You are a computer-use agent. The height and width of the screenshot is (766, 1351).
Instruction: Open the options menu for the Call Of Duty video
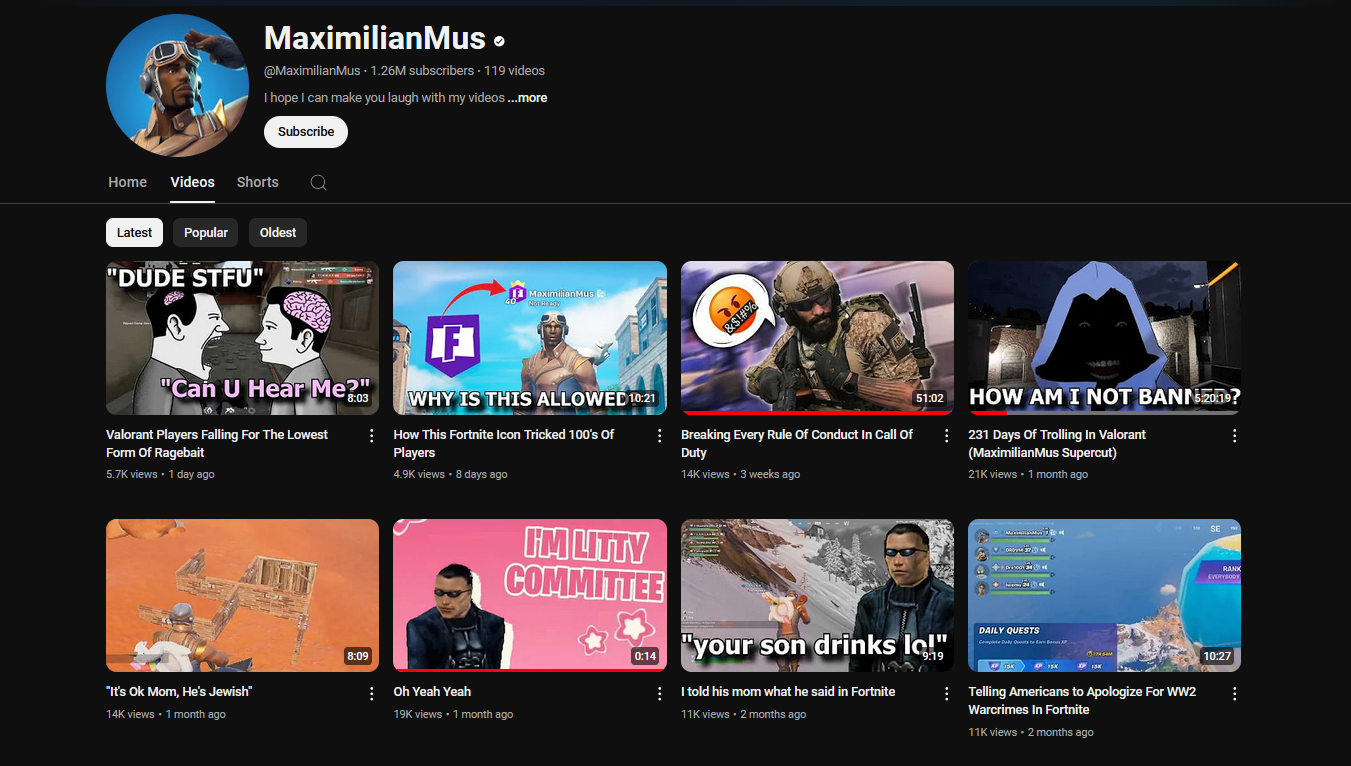click(x=946, y=436)
